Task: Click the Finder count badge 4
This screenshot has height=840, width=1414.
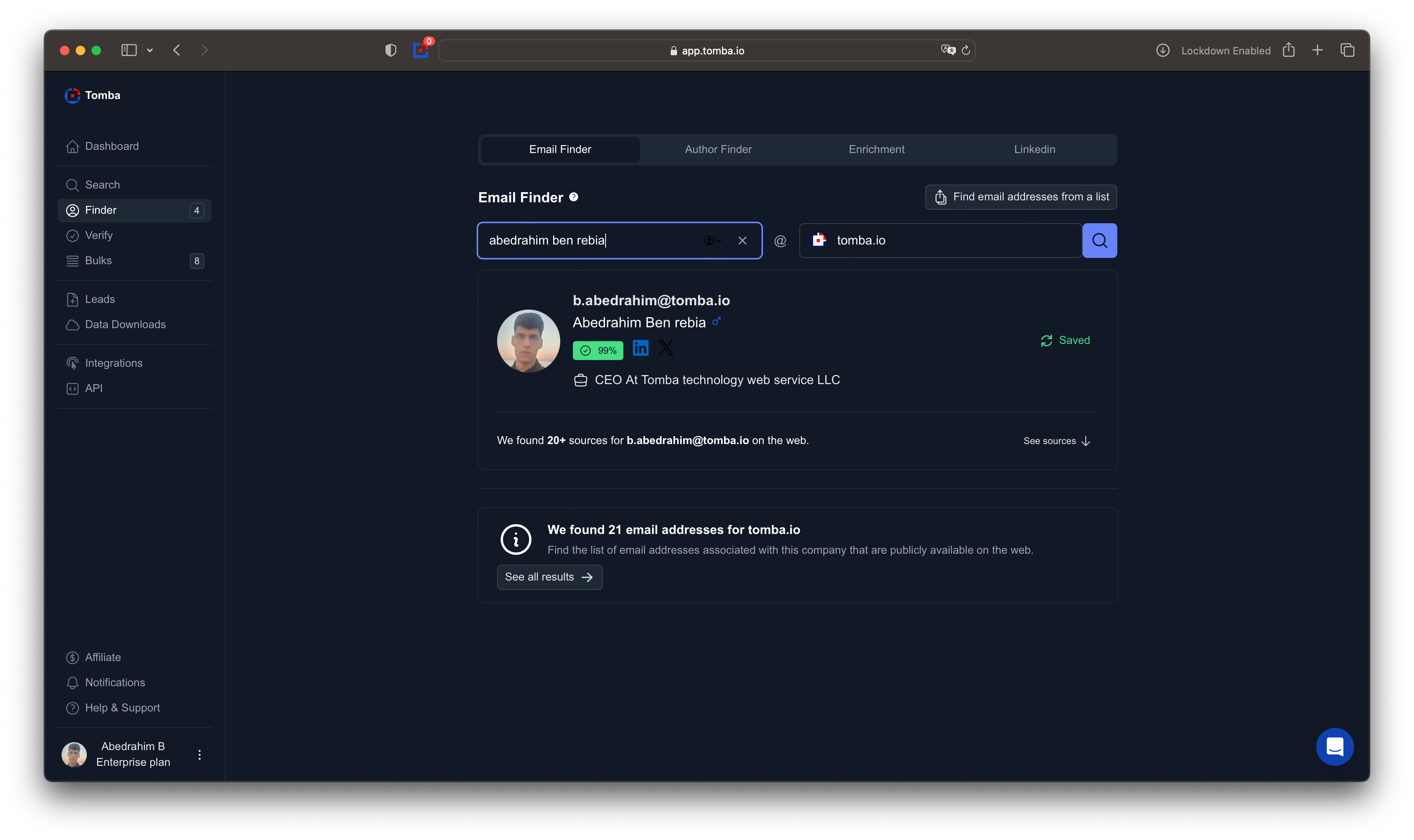Action: click(196, 211)
